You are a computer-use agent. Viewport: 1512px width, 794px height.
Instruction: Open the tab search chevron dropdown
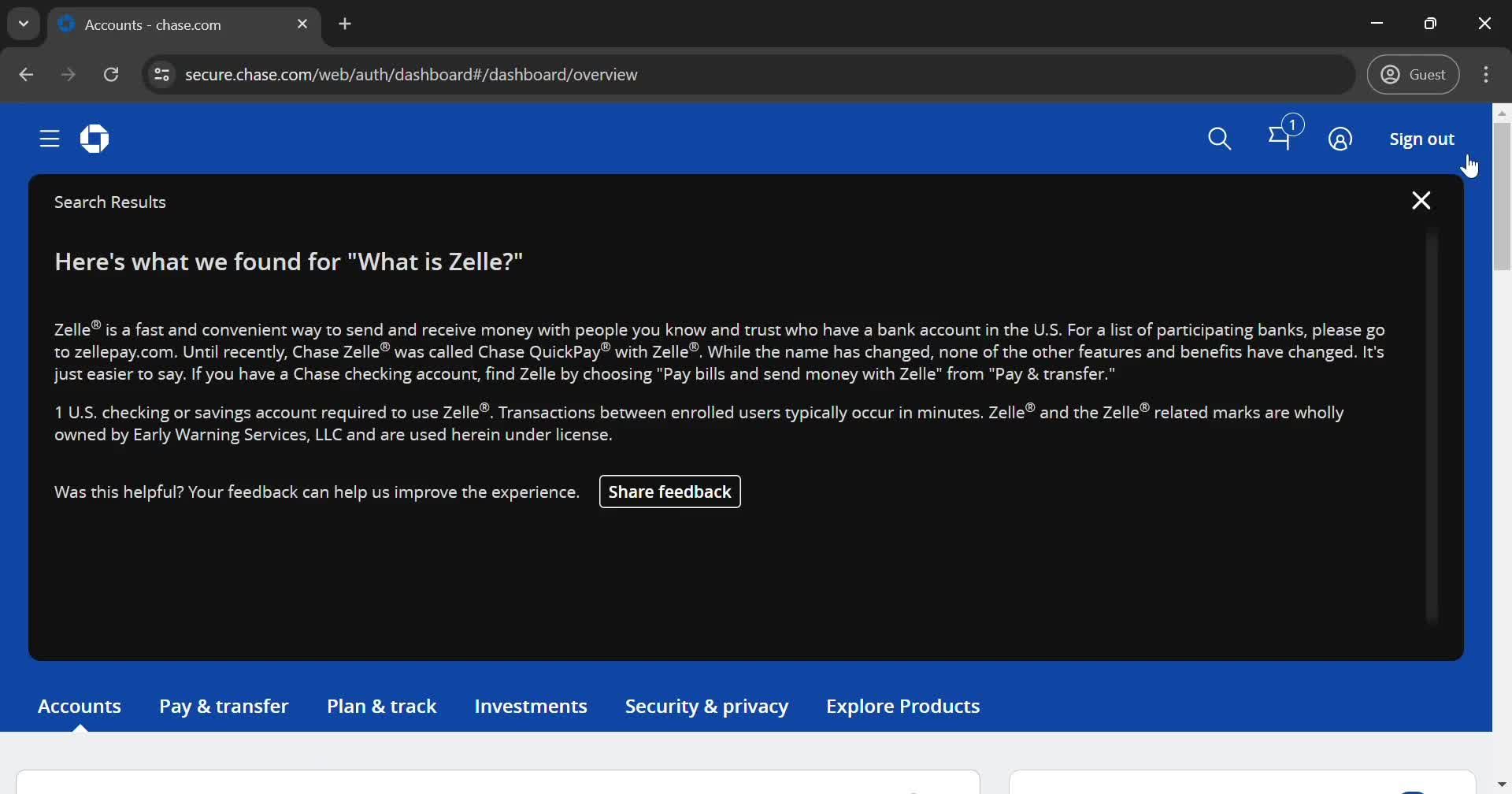point(23,24)
